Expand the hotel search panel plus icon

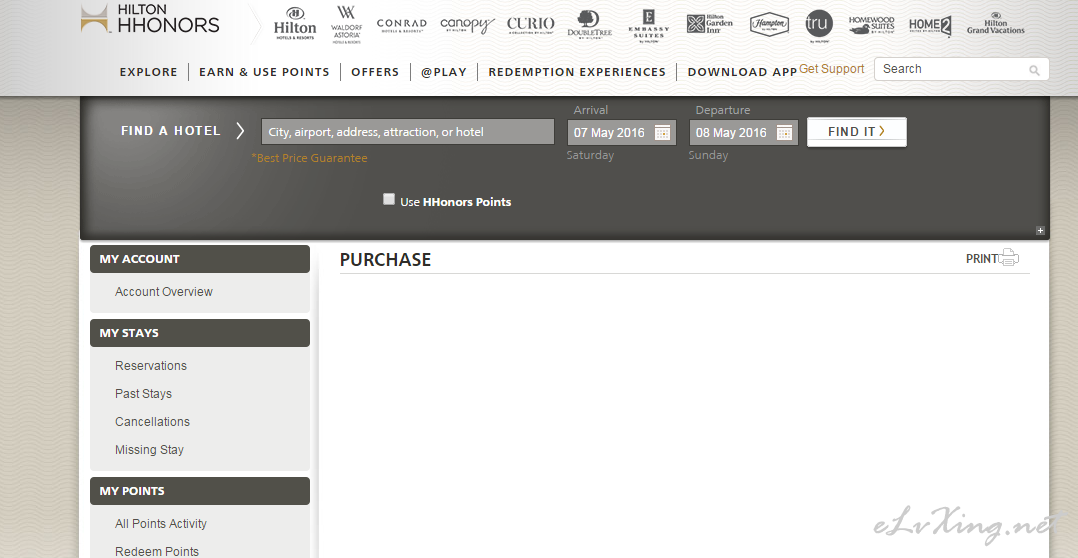1040,231
